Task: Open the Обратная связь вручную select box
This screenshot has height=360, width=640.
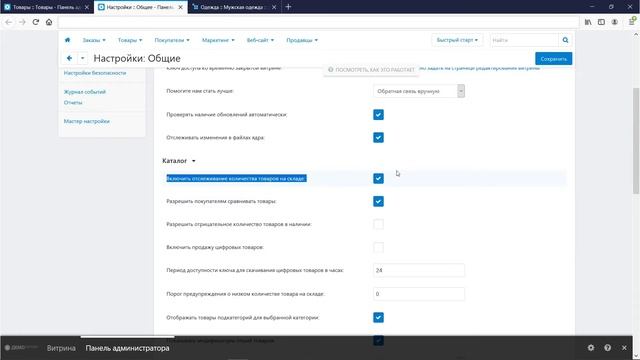Action: pyautogui.click(x=419, y=91)
